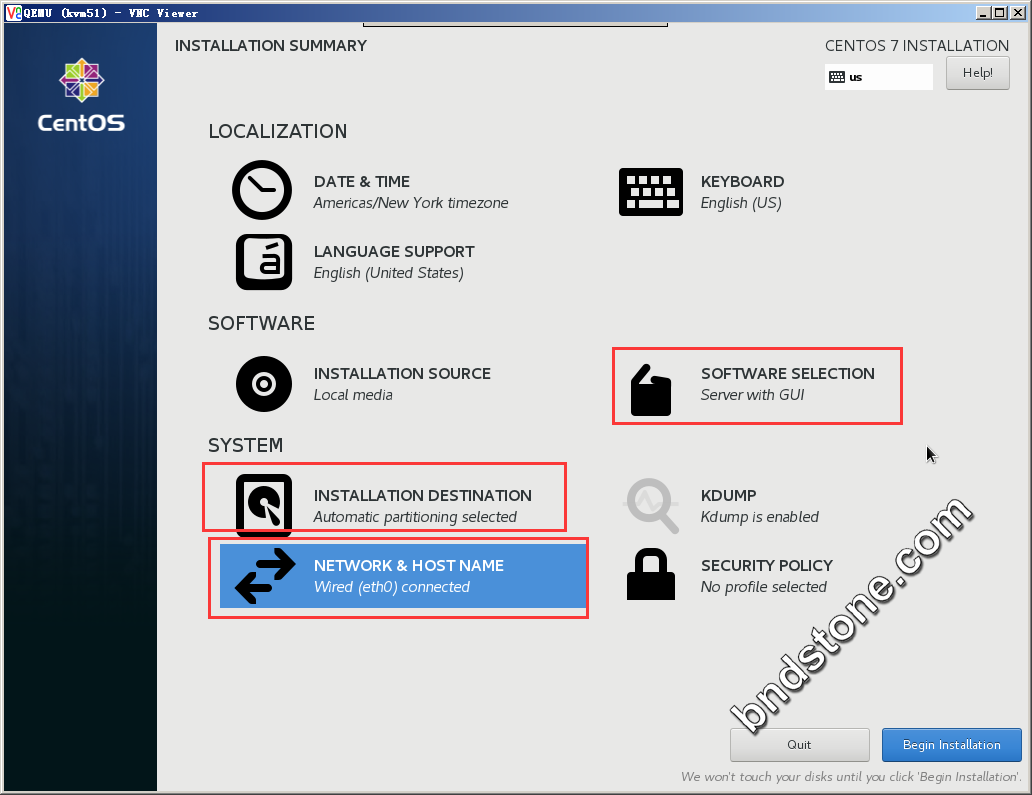
Task: Click Wired (eth0) connected status
Action: click(x=392, y=587)
